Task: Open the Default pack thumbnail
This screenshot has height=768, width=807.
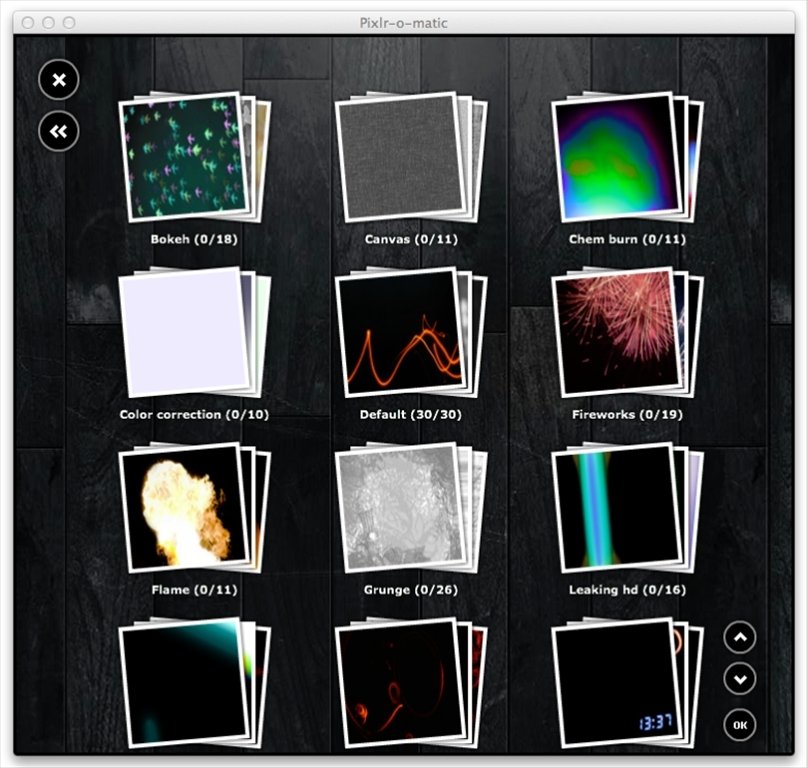Action: (411, 331)
